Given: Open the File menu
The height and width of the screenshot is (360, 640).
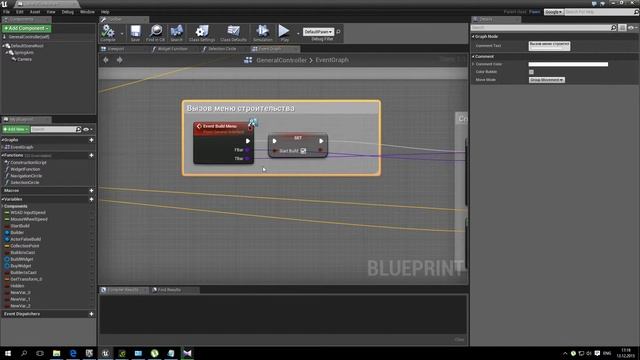Looking at the screenshot, I should coord(7,12).
